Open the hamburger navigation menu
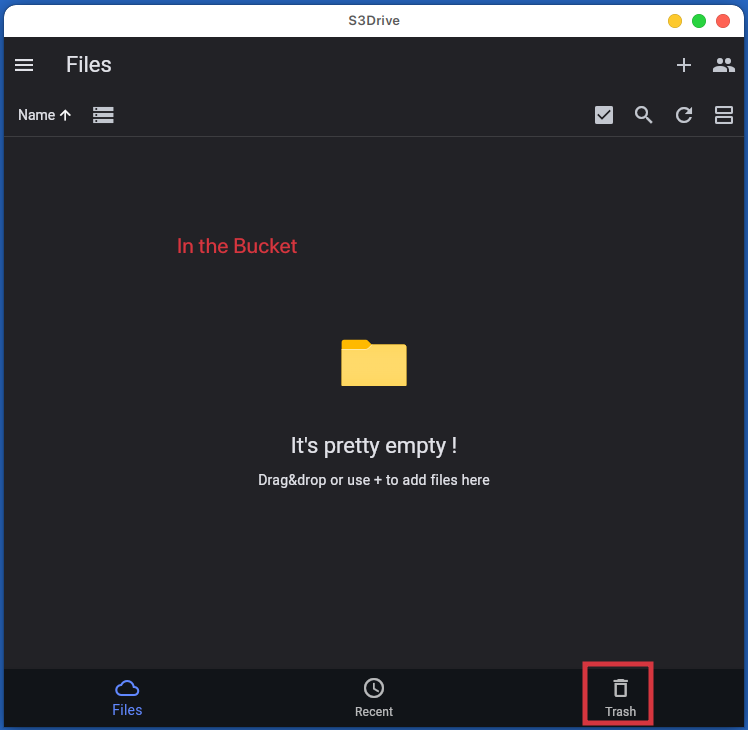748x730 pixels. [24, 65]
